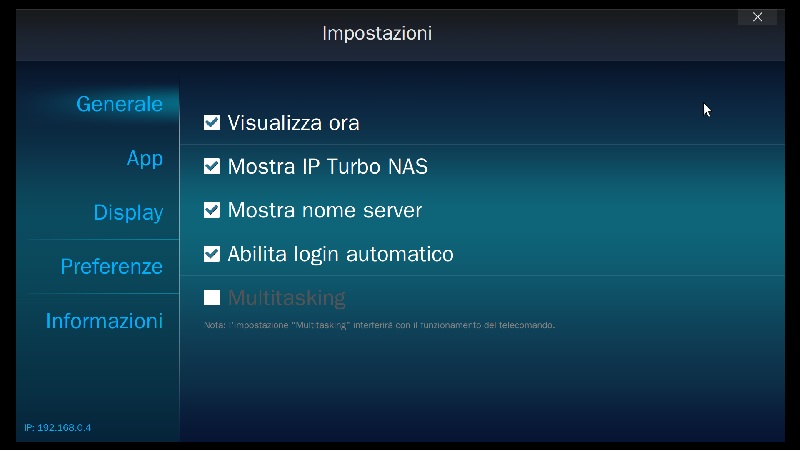The image size is (800, 451).
Task: Disable the Mostra nome server checkbox
Action: point(212,210)
